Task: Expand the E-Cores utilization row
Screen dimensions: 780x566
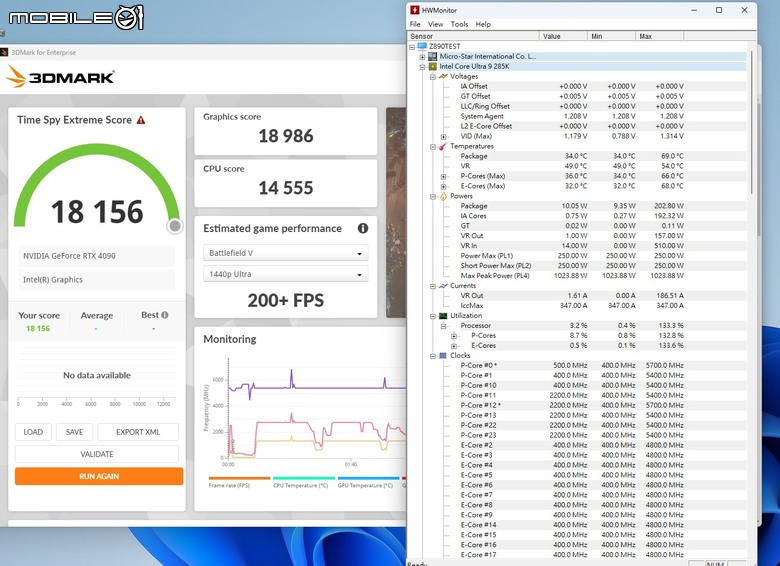Action: point(454,346)
